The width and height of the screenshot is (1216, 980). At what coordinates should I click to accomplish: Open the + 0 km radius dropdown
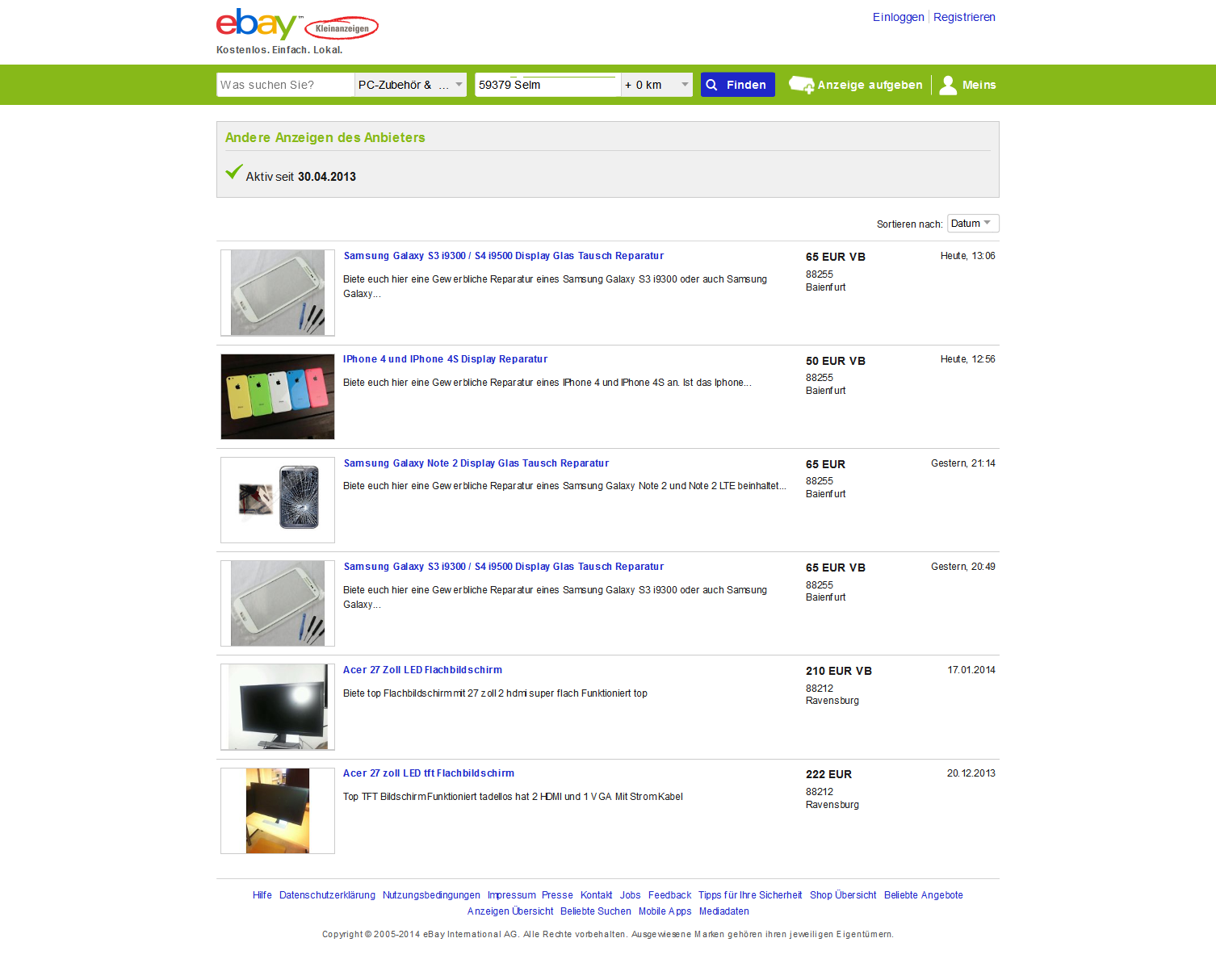[656, 85]
